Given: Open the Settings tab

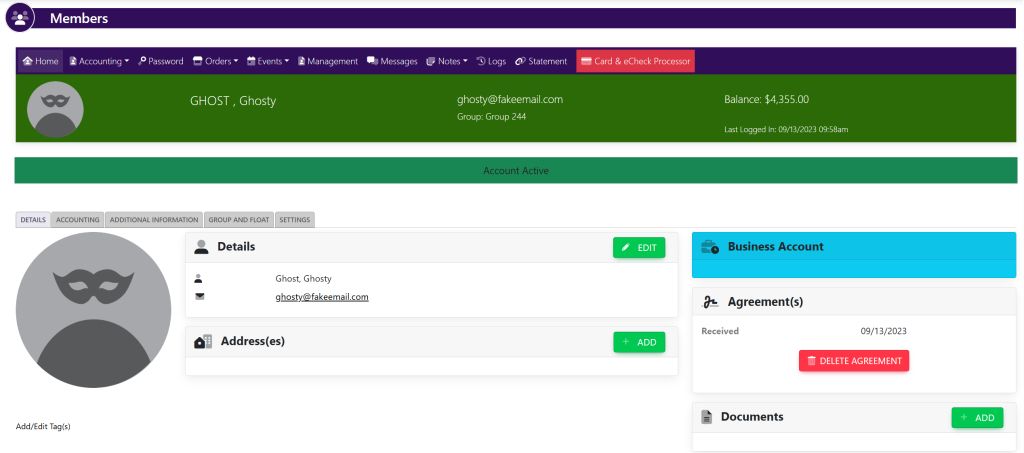Looking at the screenshot, I should click(x=294, y=219).
